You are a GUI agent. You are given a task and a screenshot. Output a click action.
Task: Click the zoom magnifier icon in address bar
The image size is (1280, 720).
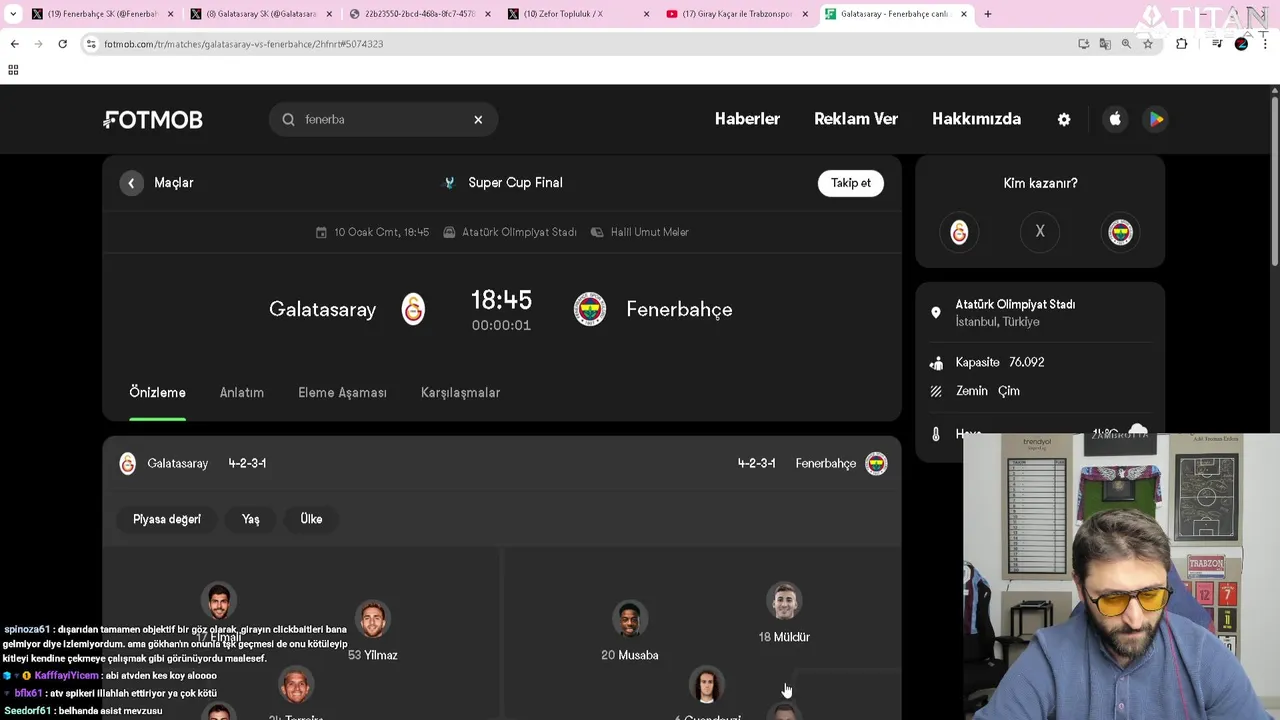point(1126,44)
